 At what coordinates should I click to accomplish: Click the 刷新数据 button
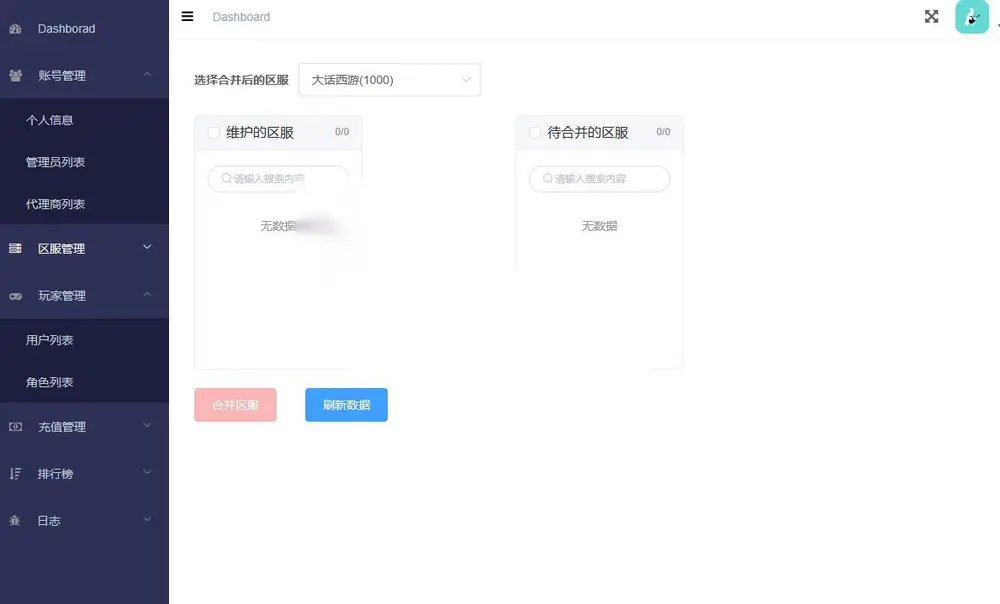pyautogui.click(x=346, y=405)
